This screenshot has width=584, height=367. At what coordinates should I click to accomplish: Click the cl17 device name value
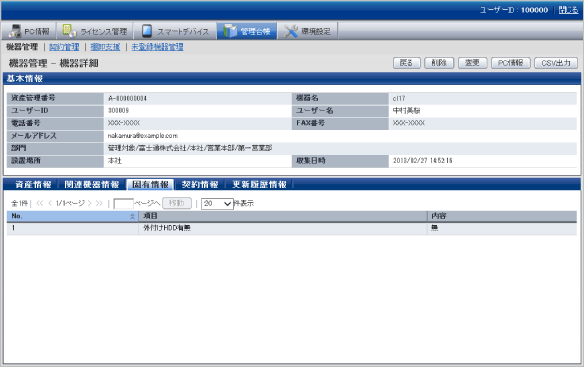pos(399,98)
